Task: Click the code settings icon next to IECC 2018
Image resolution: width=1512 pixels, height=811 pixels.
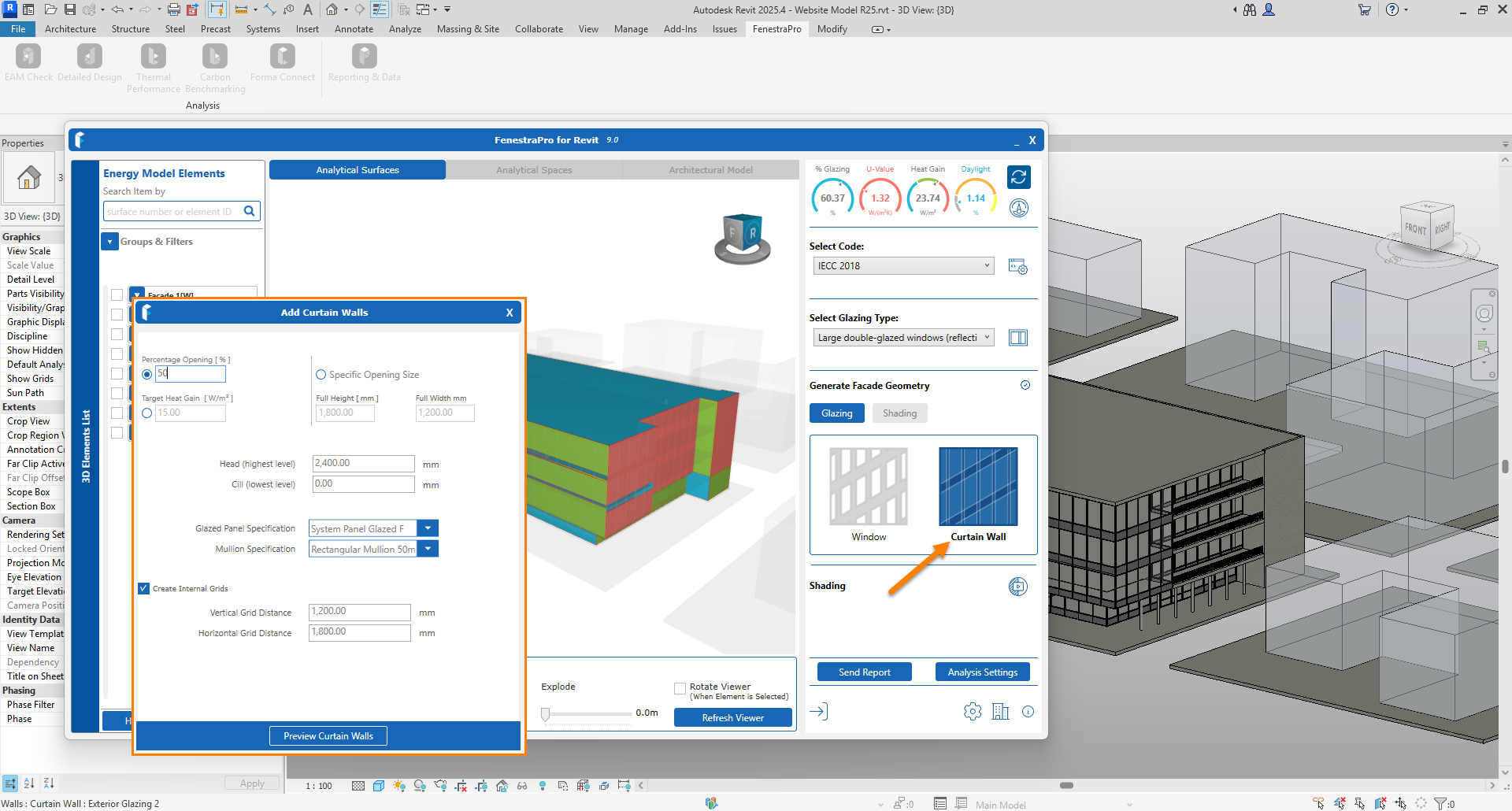Action: tap(1018, 267)
